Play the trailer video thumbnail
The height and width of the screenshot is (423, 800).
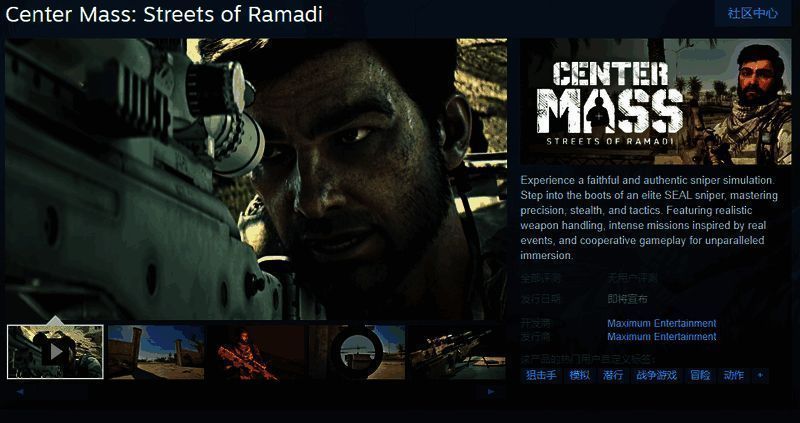(x=55, y=352)
